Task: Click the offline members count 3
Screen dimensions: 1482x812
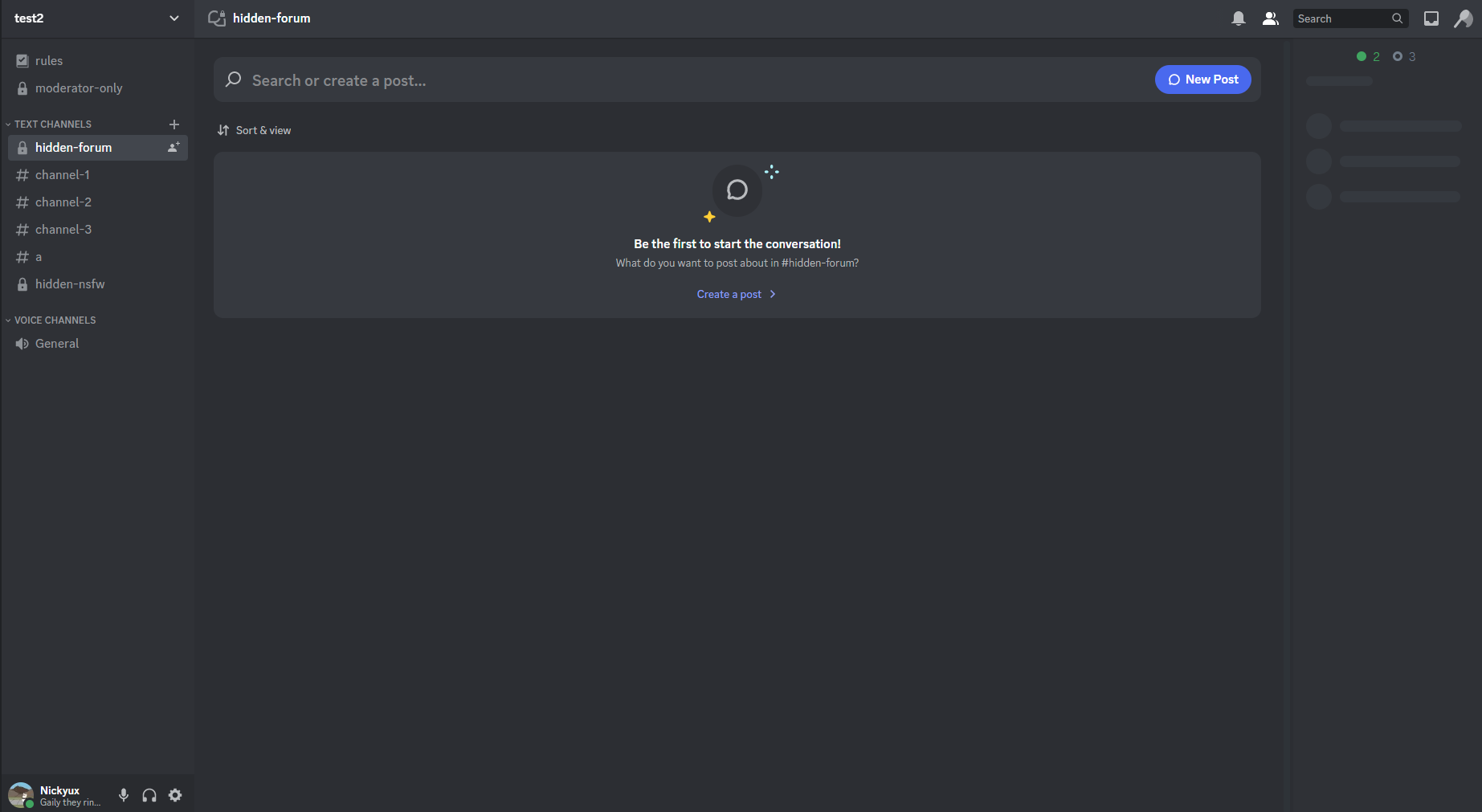Action: coord(1404,56)
